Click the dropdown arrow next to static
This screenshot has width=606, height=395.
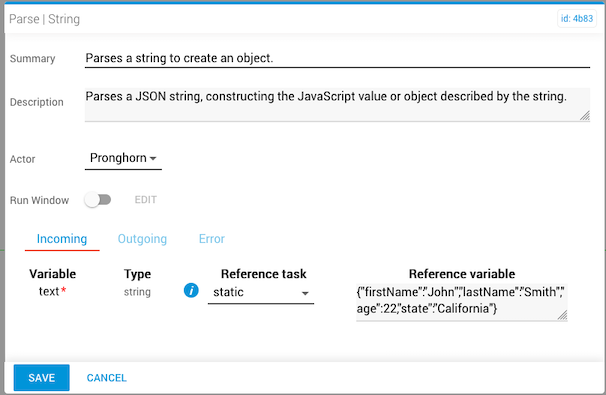click(305, 293)
